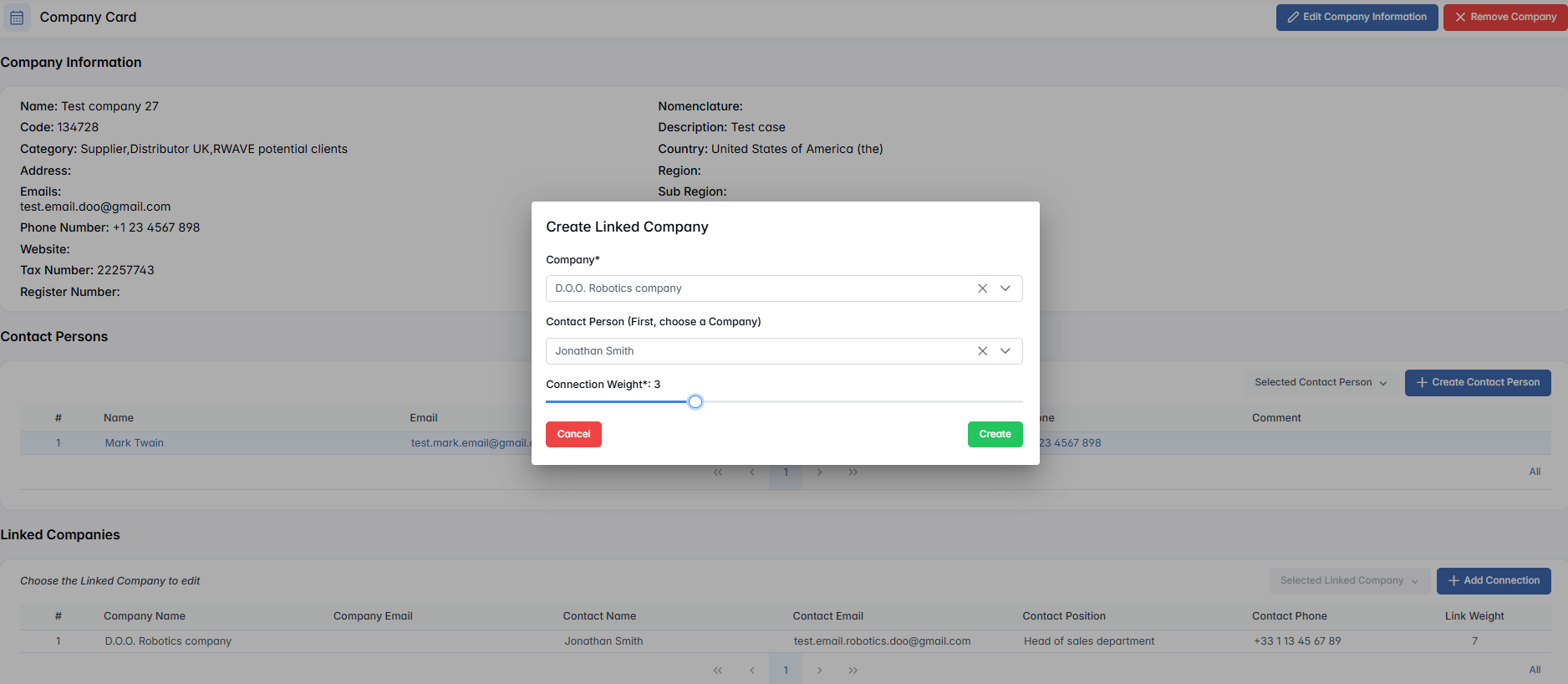Go to next page of Linked Companies
The width and height of the screenshot is (1568, 684).
(x=819, y=670)
